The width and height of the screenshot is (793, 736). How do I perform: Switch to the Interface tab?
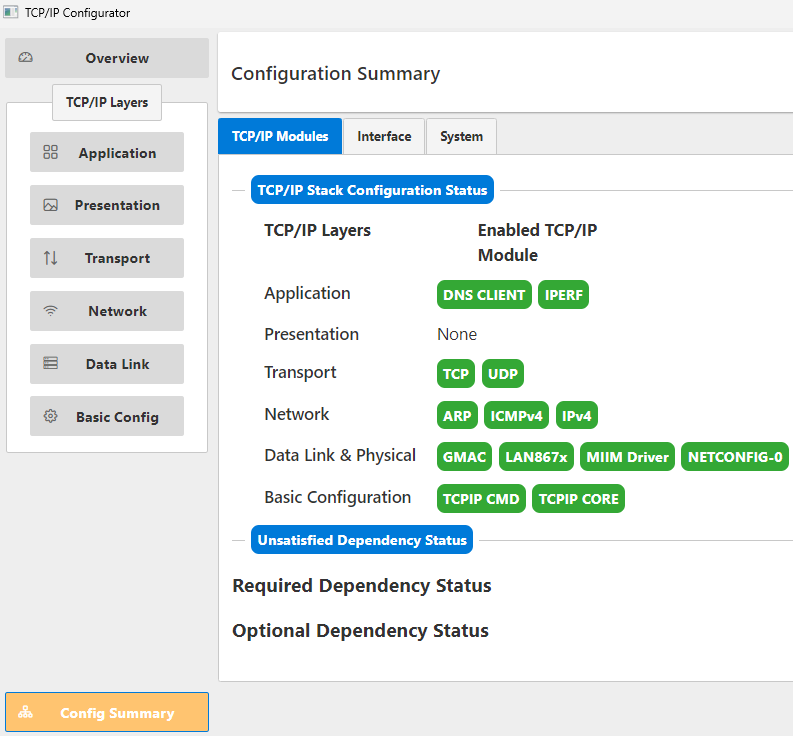point(384,136)
